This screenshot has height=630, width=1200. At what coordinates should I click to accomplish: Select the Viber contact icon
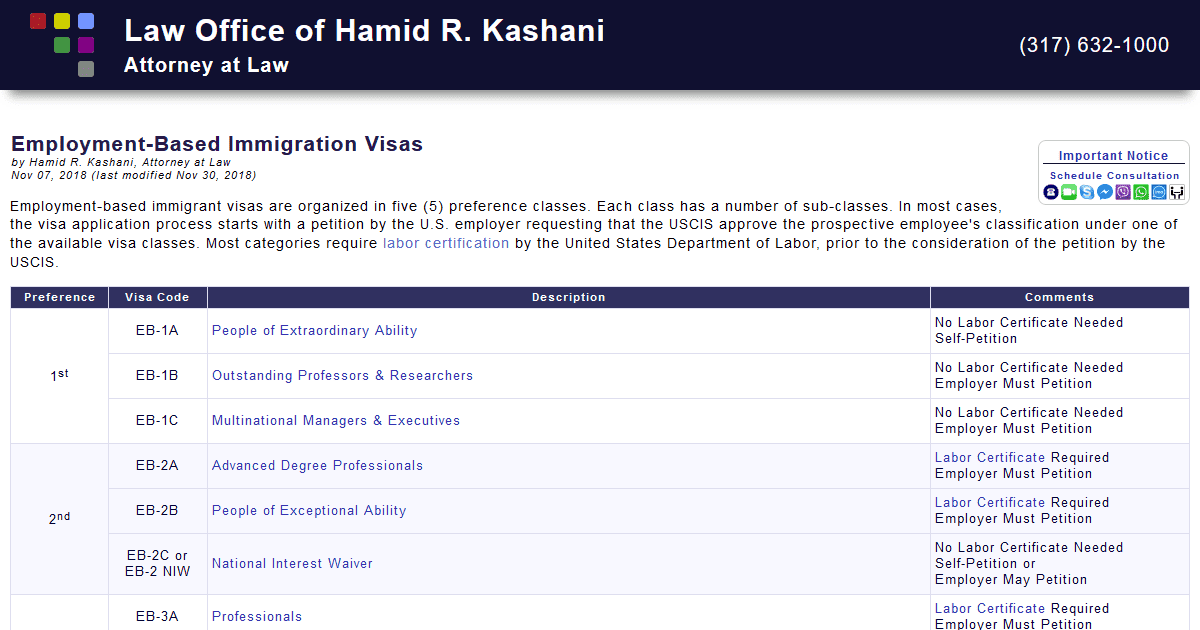(1122, 191)
